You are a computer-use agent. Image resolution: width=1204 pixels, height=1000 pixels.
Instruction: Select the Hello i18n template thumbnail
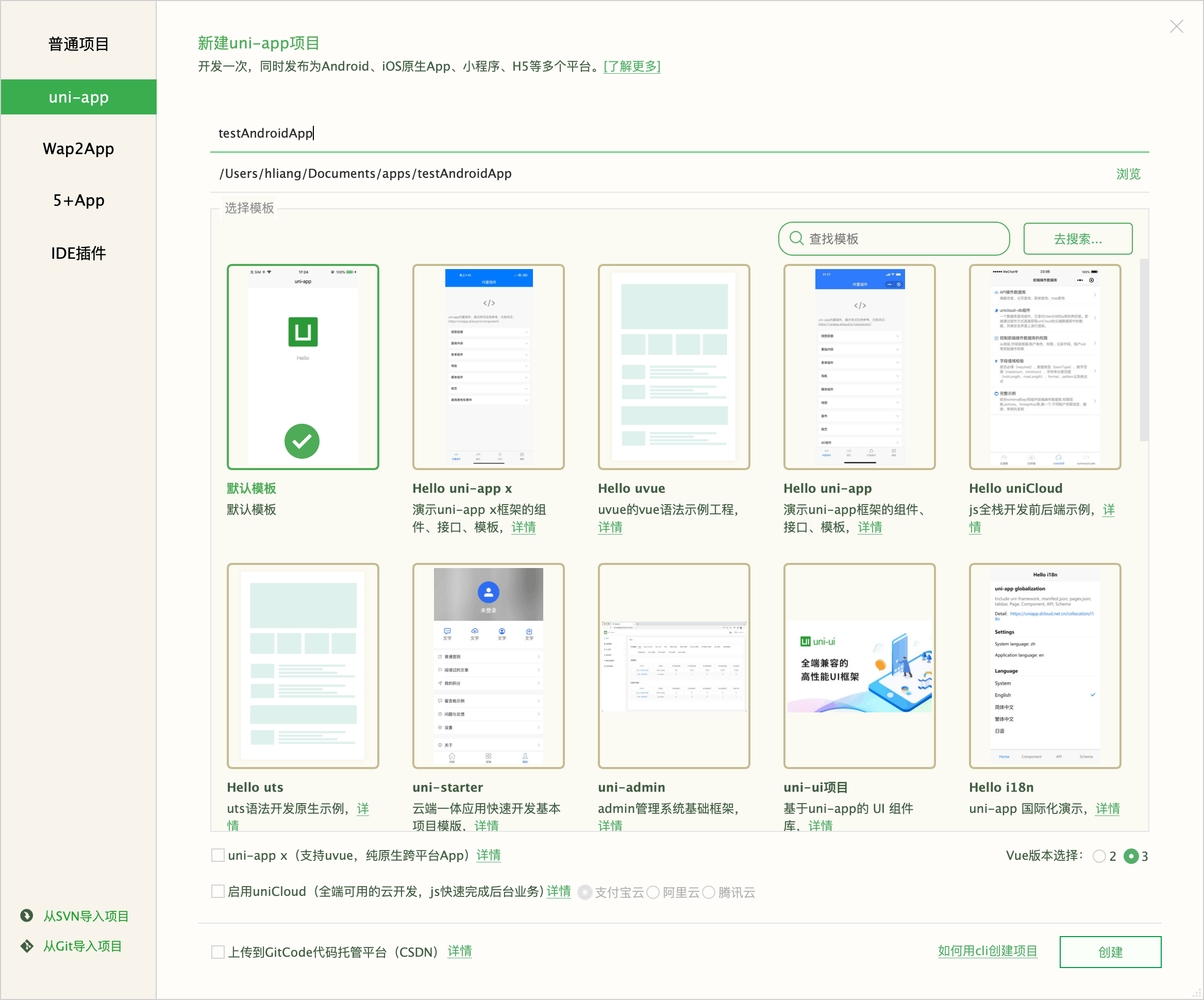pyautogui.click(x=1045, y=665)
